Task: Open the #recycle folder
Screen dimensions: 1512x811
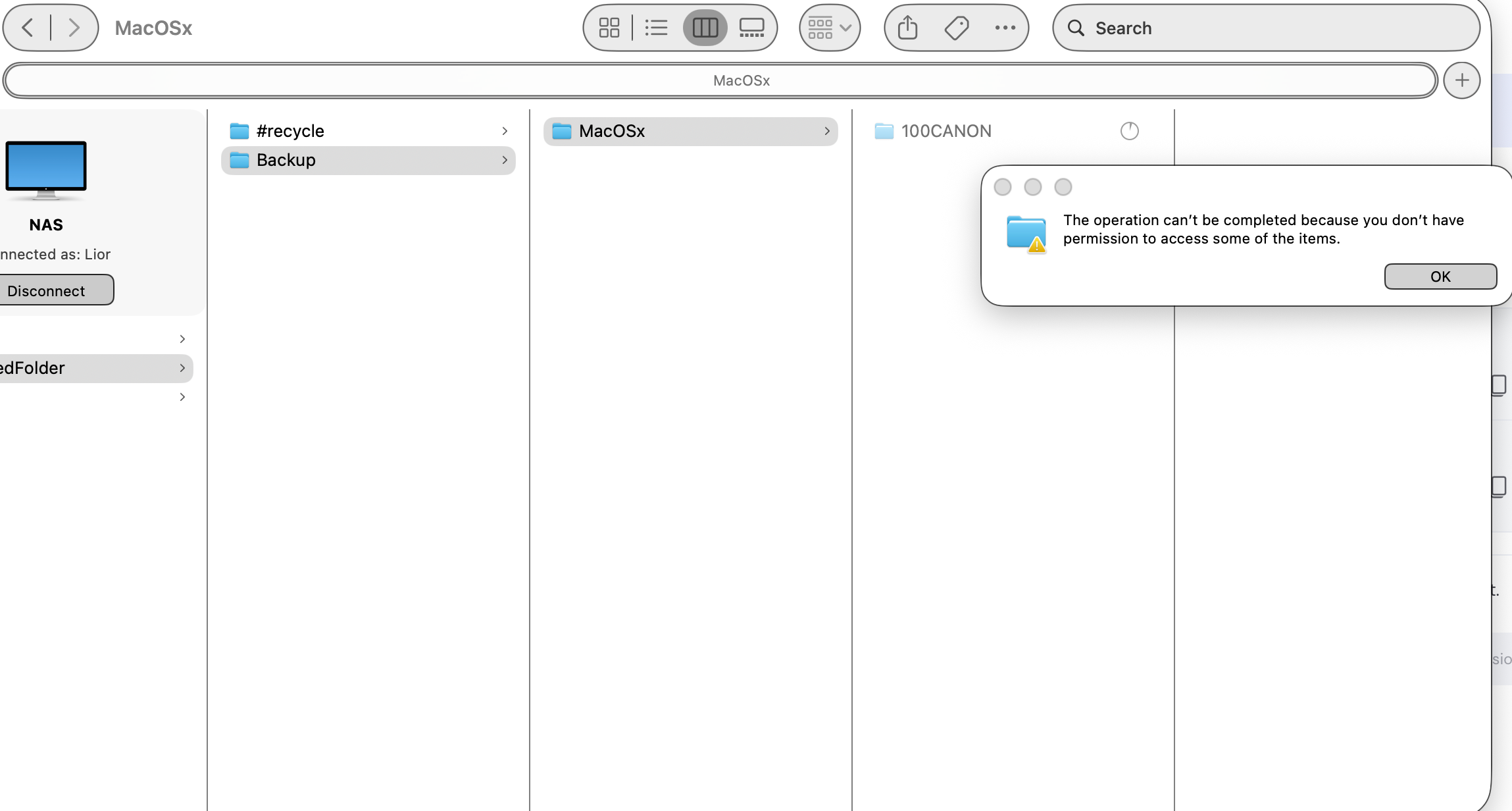Action: [x=290, y=131]
